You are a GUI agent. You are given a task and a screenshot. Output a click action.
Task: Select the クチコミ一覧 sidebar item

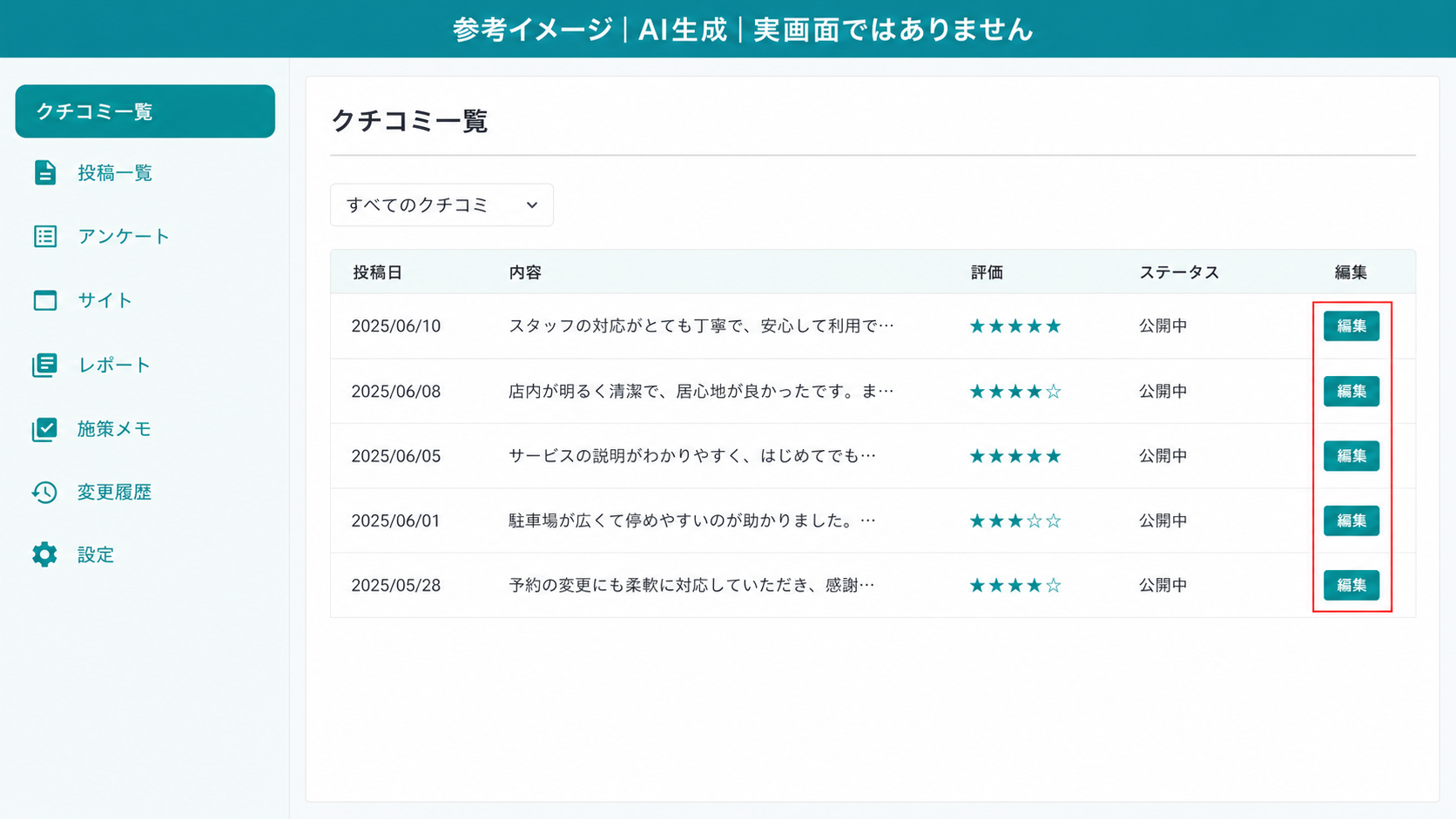click(145, 111)
